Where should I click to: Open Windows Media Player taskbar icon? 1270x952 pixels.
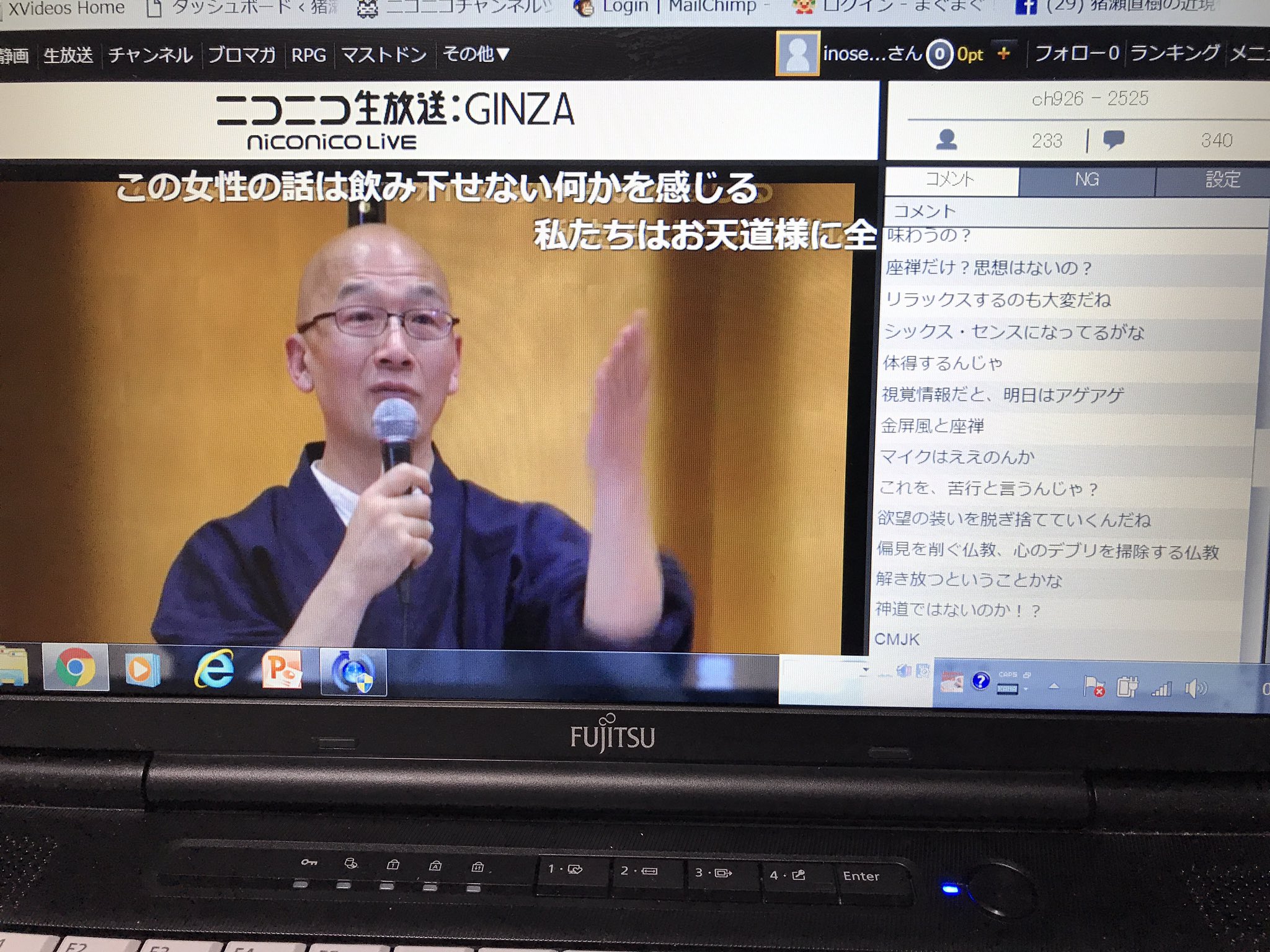click(x=142, y=669)
